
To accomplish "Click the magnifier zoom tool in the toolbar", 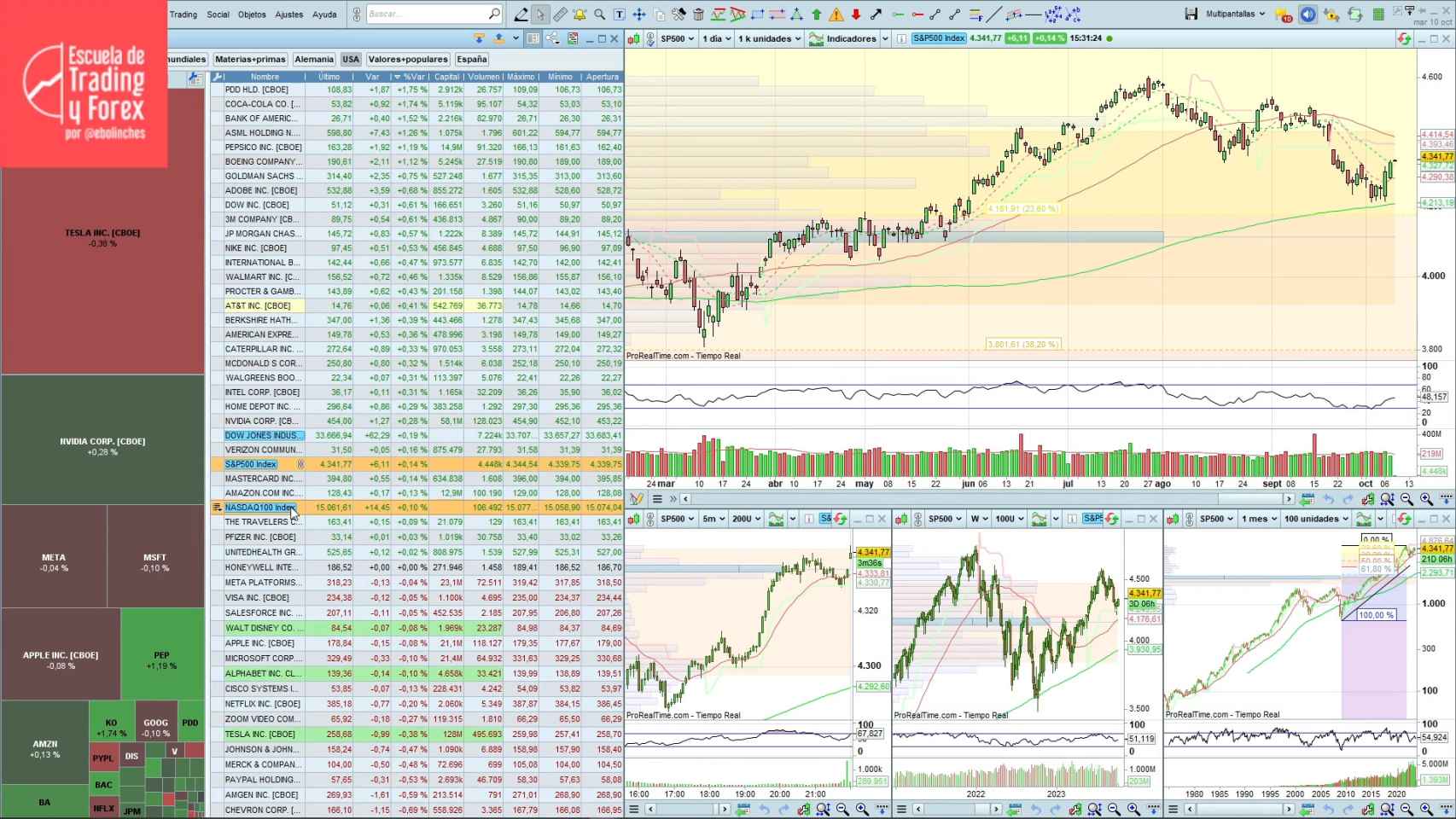I will (598, 14).
